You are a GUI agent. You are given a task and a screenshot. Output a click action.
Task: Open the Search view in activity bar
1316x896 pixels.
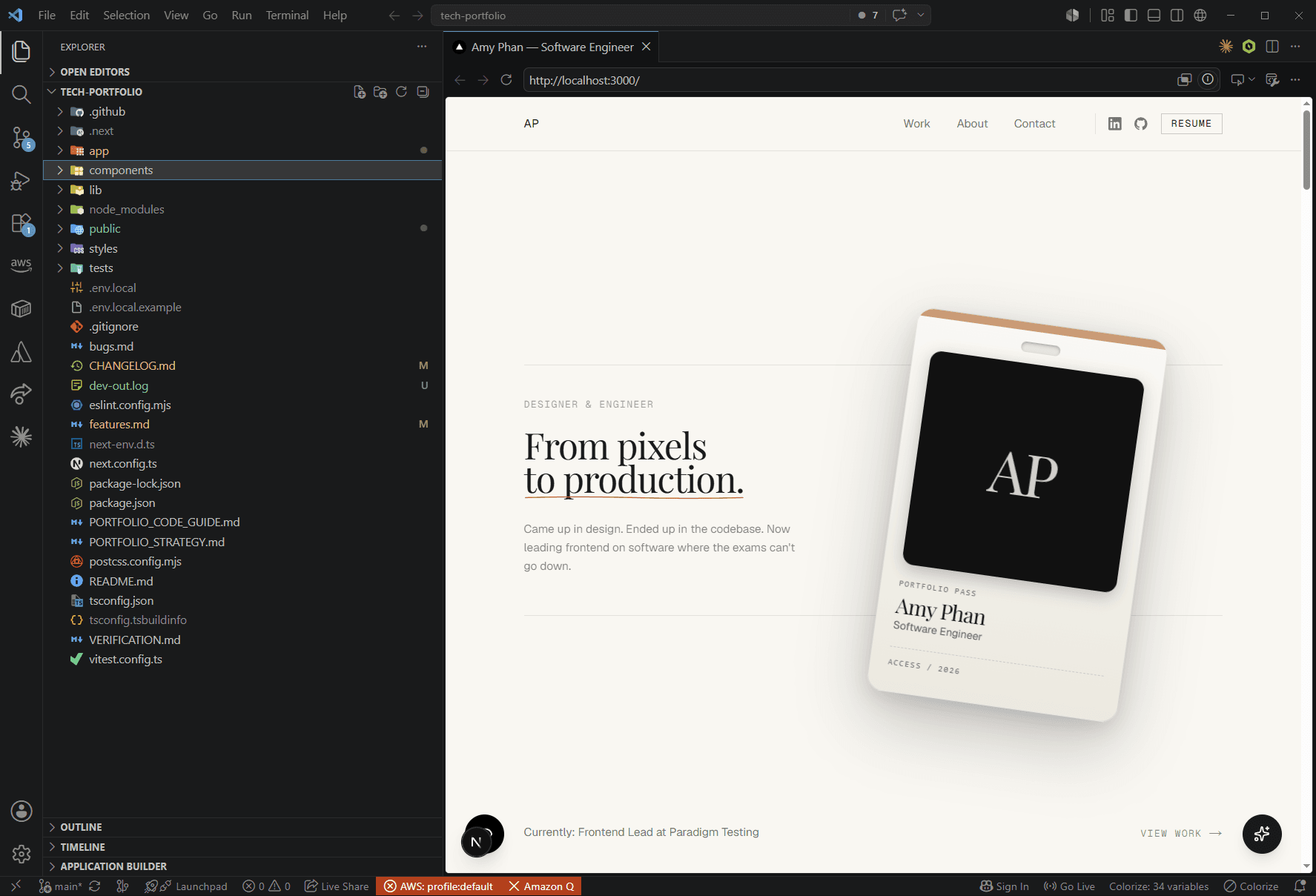click(x=21, y=94)
